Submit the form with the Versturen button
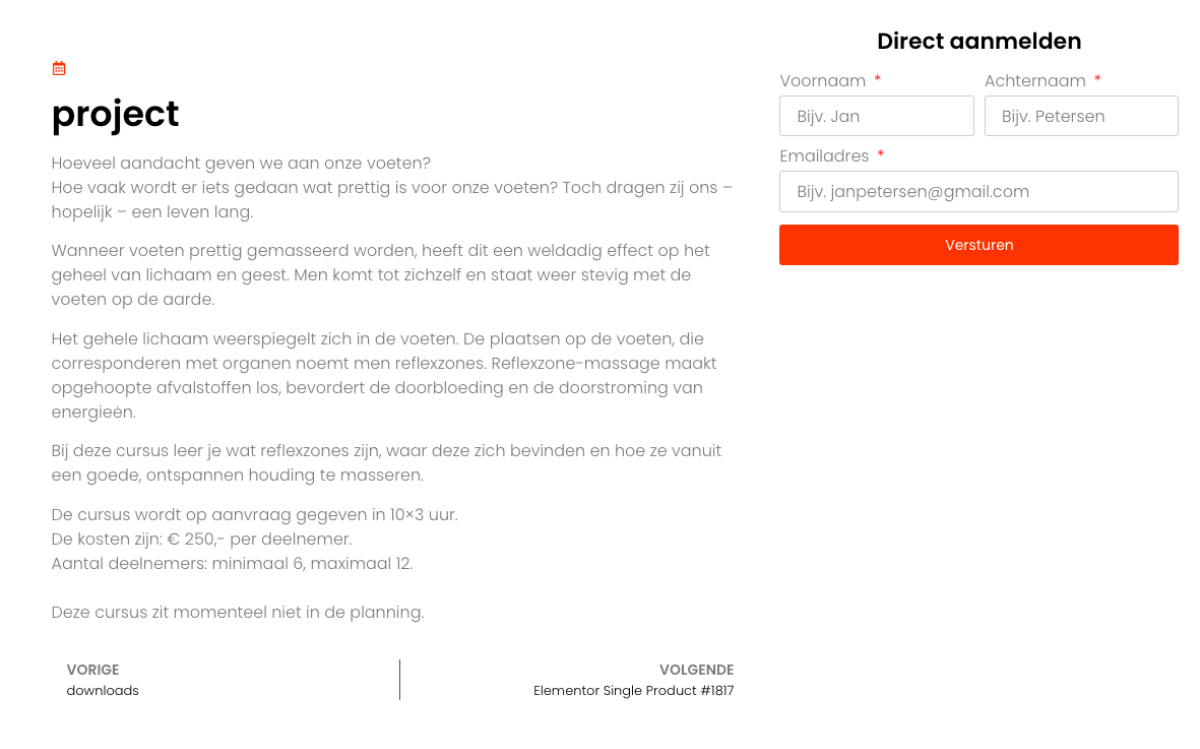Image resolution: width=1200 pixels, height=749 pixels. pos(979,245)
